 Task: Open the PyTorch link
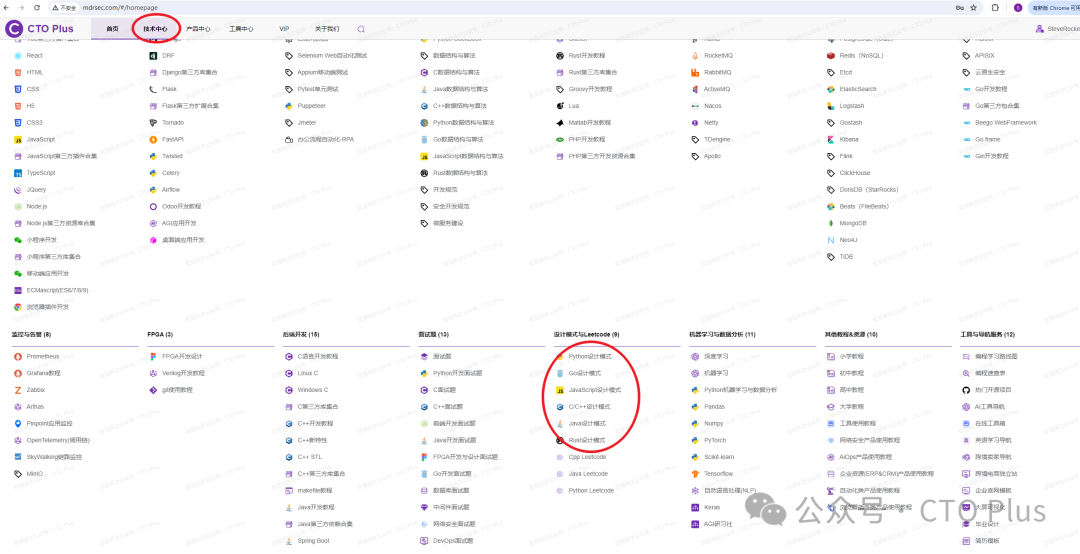coord(714,440)
